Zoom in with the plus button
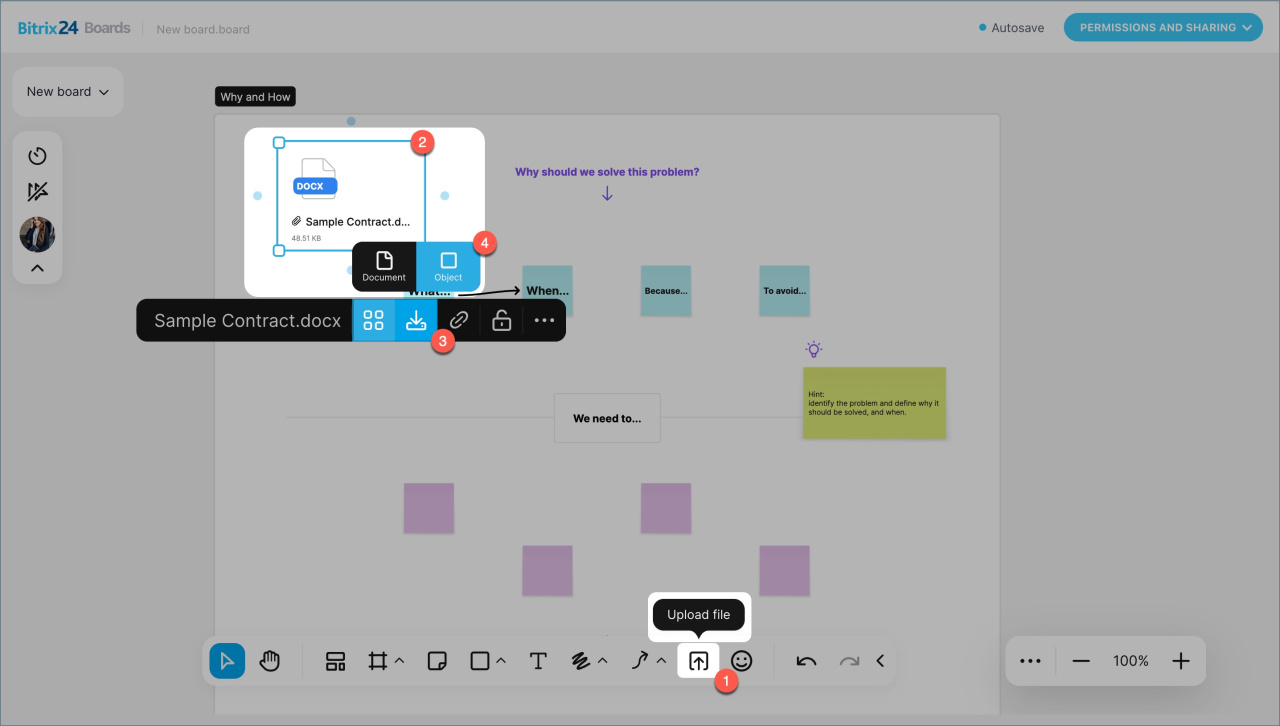 pos(1181,661)
